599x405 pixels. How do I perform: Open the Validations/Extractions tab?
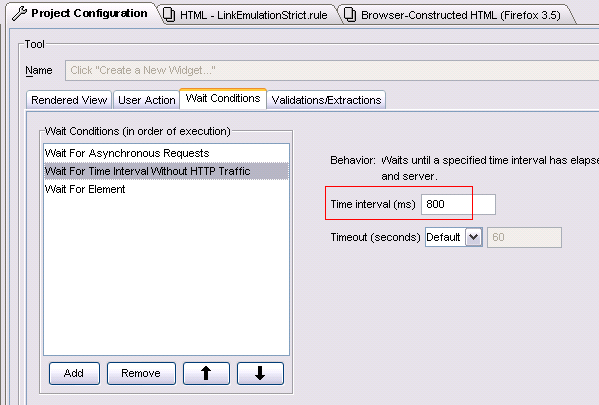326,100
